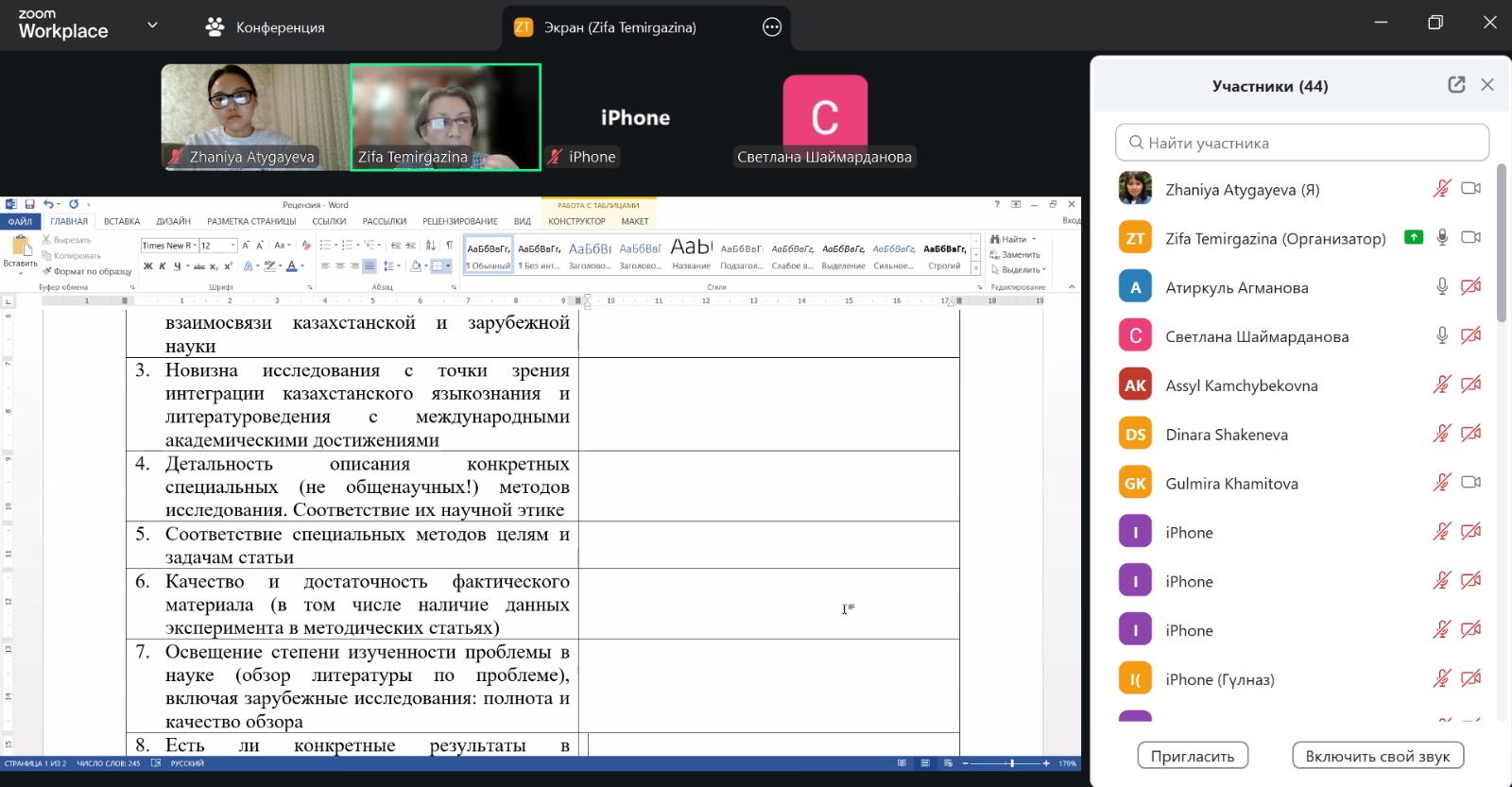Switch to the Конференция tab
This screenshot has width=1512, height=787.
pyautogui.click(x=266, y=27)
